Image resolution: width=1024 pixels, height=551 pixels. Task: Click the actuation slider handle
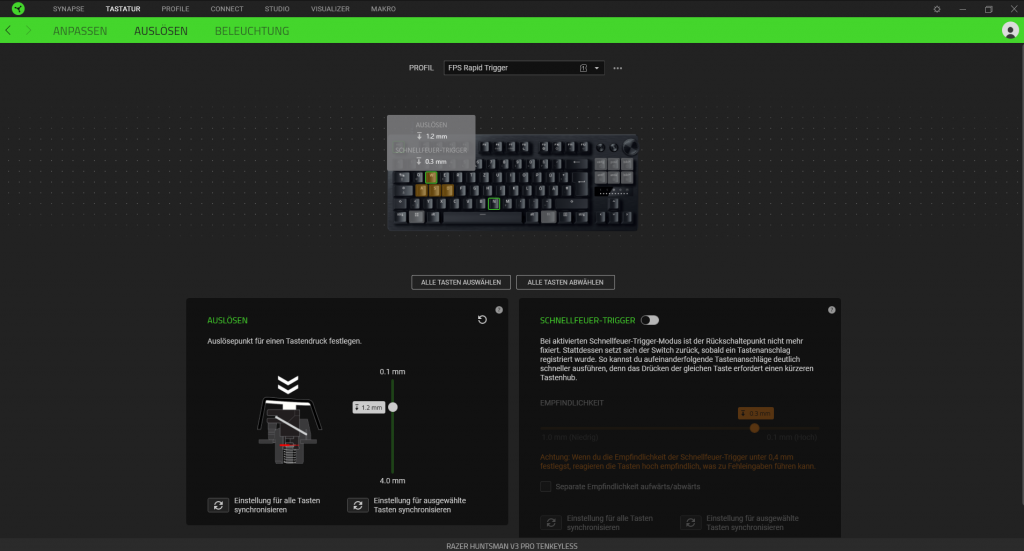pyautogui.click(x=392, y=407)
